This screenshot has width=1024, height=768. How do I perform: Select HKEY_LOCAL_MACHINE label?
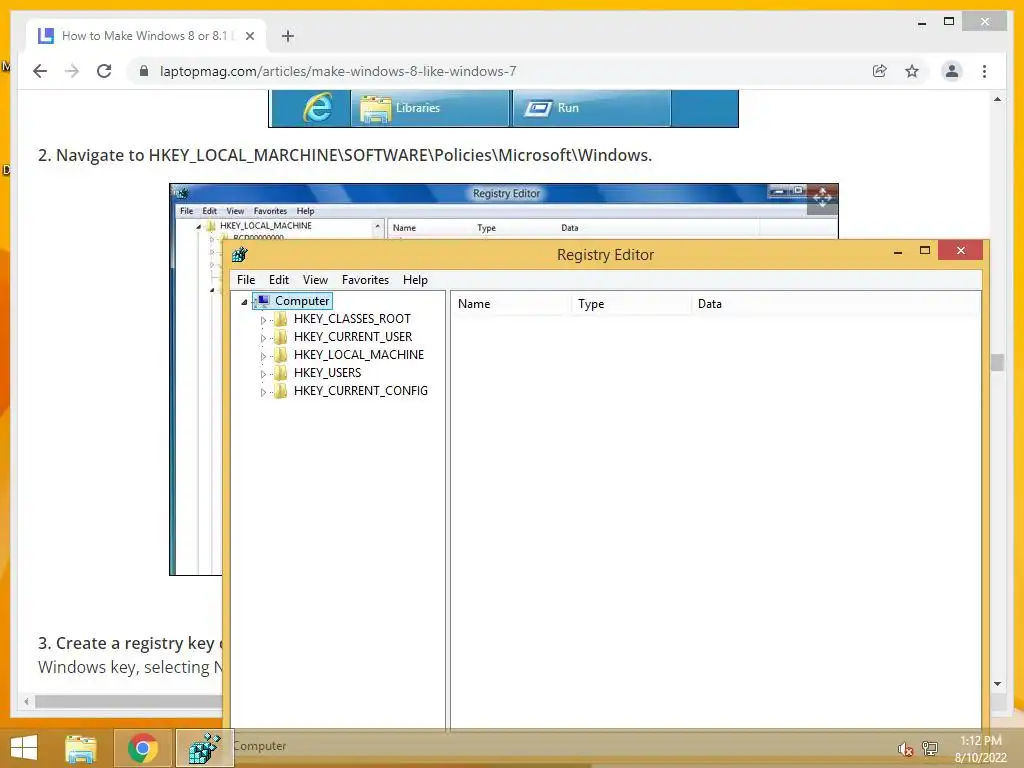tap(359, 355)
